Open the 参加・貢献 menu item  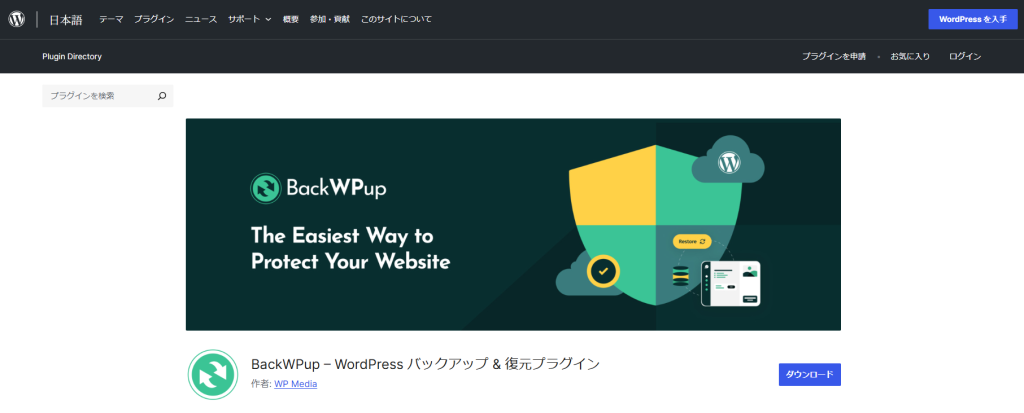(330, 20)
